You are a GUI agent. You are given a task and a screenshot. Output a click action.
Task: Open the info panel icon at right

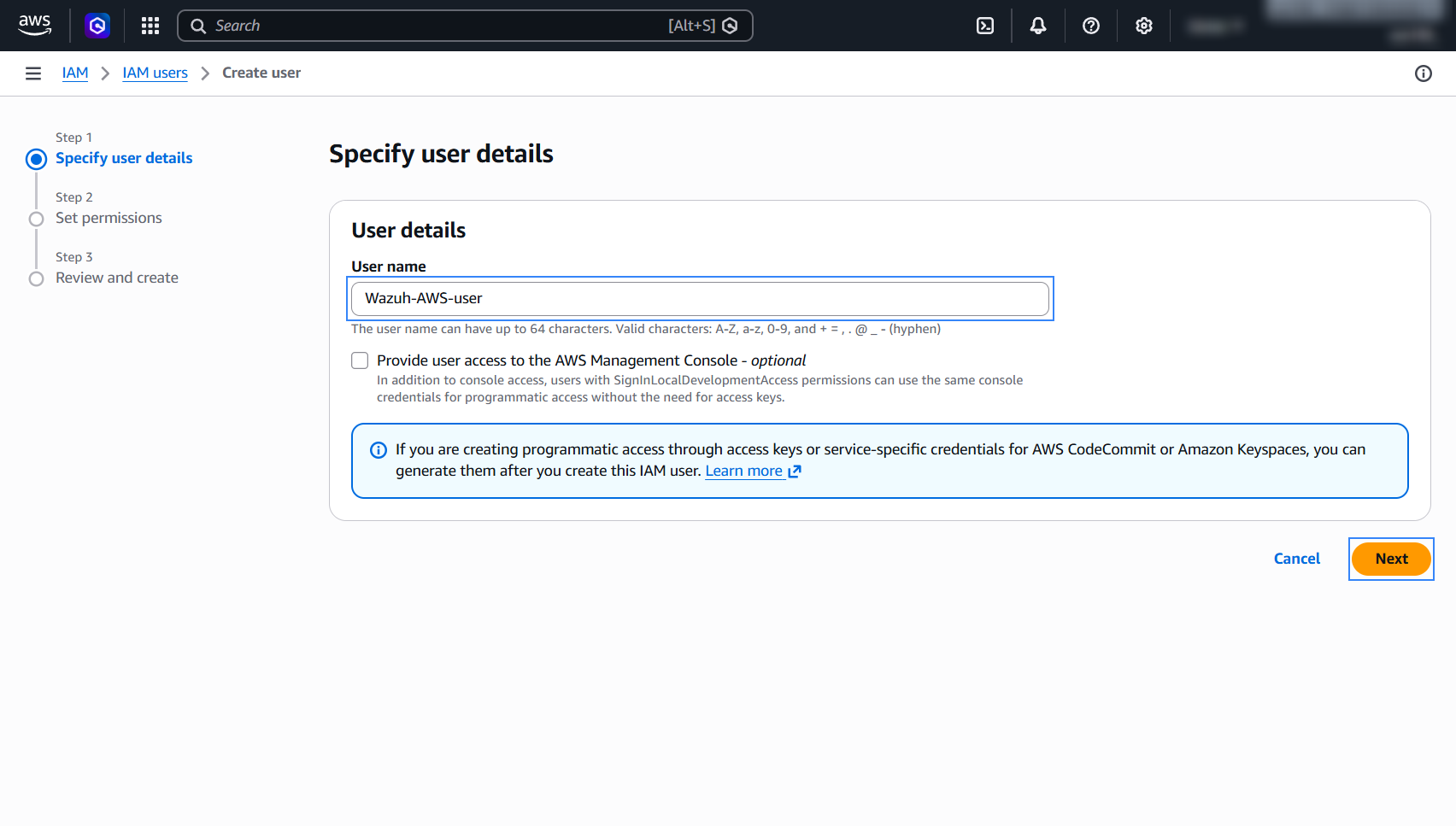1424,73
